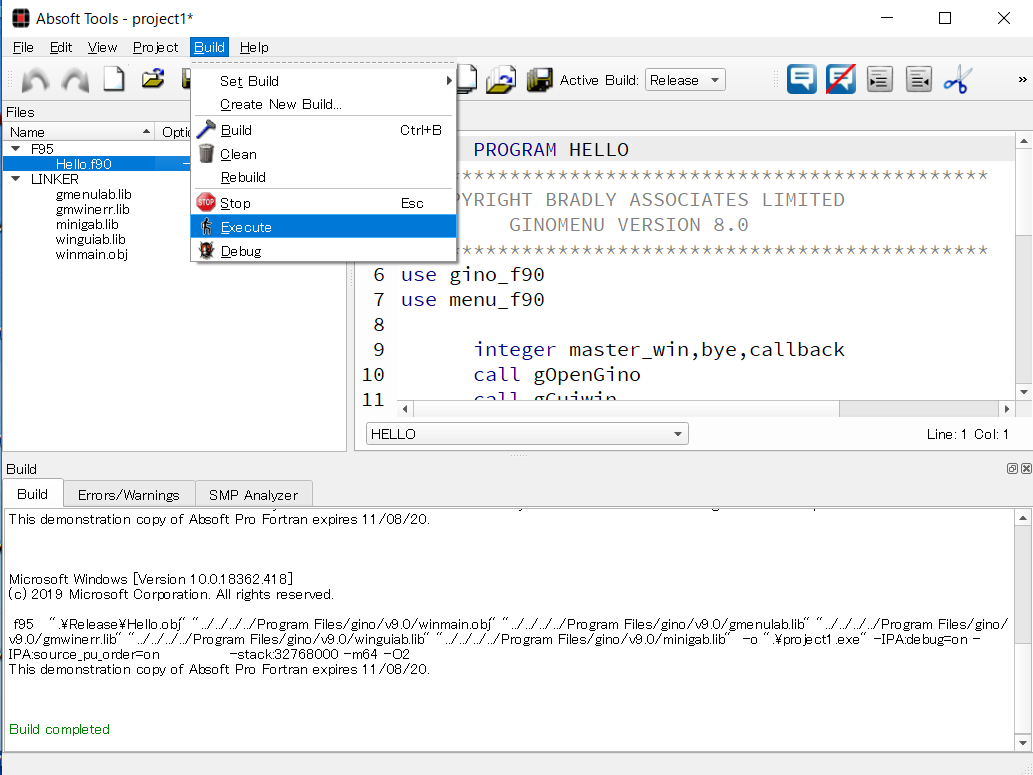The image size is (1033, 775).
Task: Expand the Set Build submenu
Action: tap(323, 81)
